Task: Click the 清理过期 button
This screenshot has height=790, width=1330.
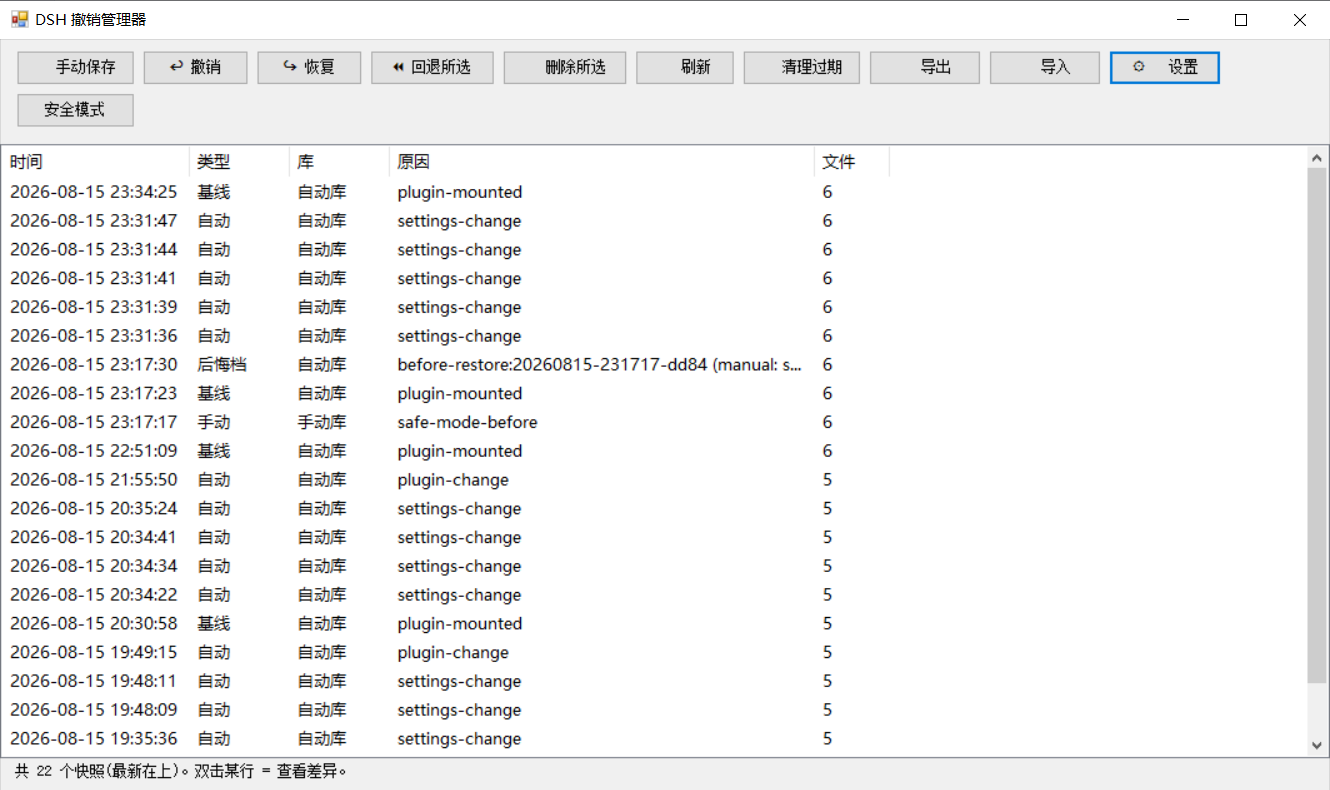Action: [802, 67]
